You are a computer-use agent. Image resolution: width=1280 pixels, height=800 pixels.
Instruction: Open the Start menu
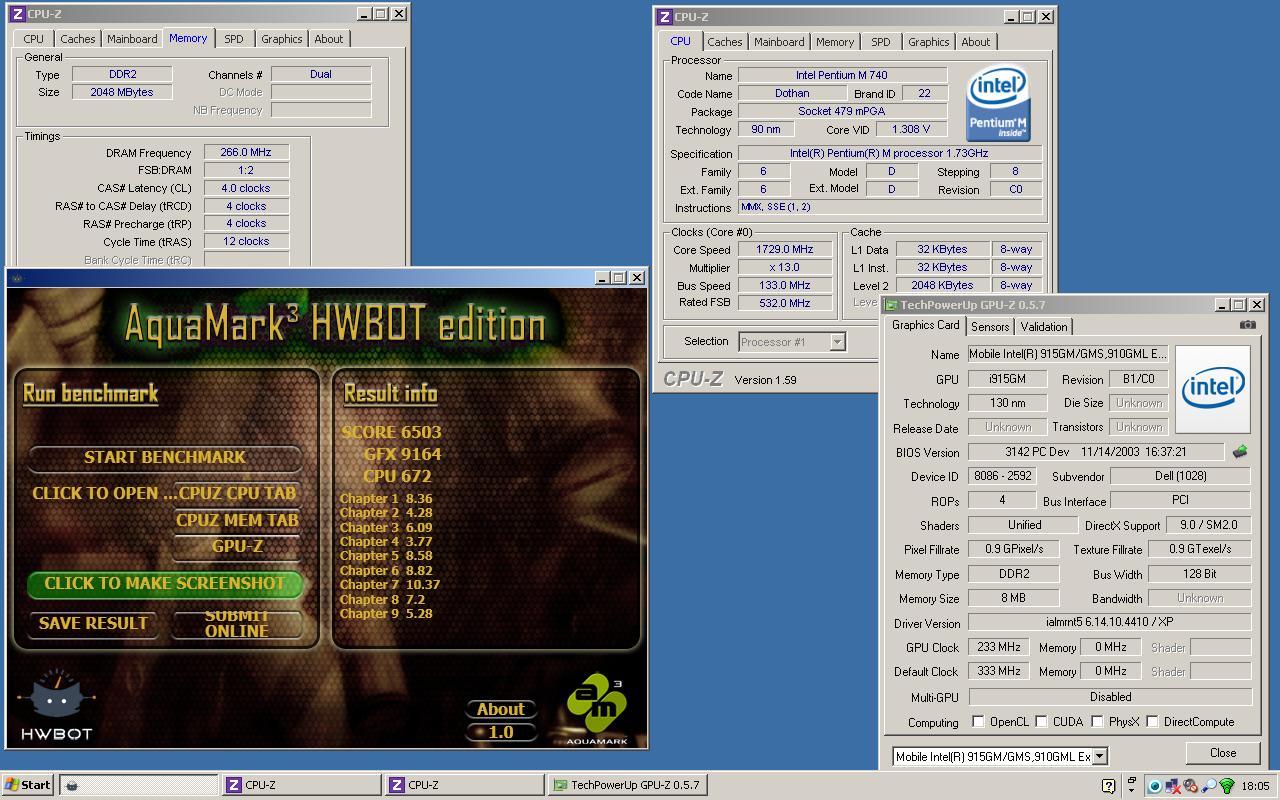pos(28,785)
